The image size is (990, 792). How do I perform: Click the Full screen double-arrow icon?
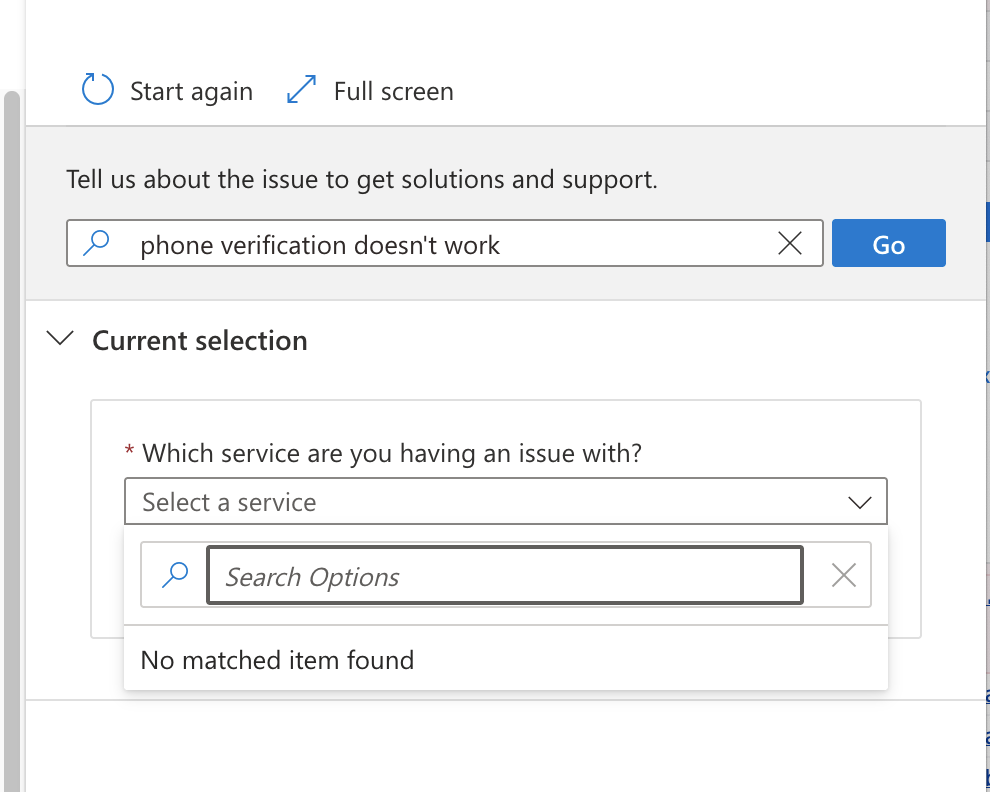coord(301,91)
